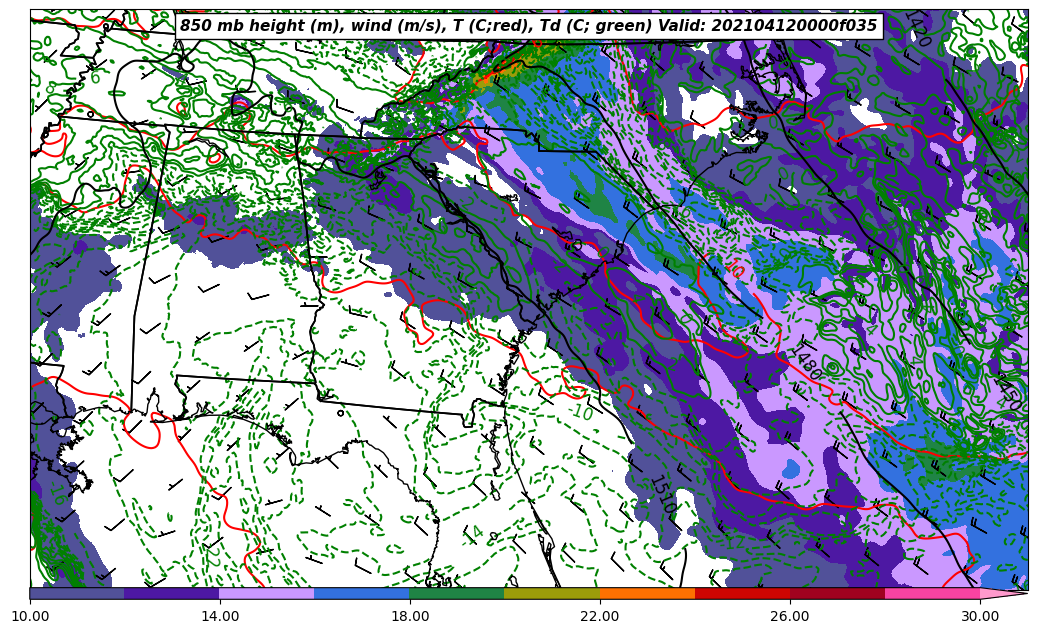
Task: Click the 10–12 slate colorbar segment
Action: coord(77,593)
